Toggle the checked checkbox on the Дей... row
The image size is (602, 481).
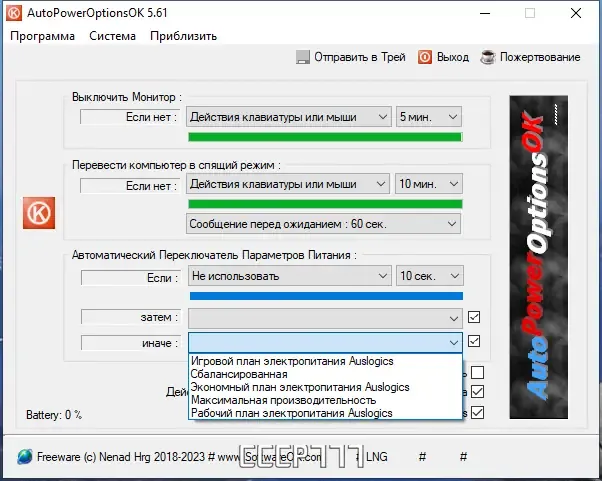pos(477,392)
